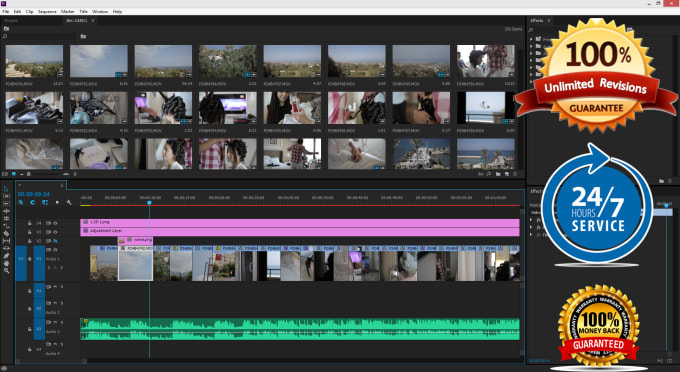Click trash icon at bin bottom

pos(515,174)
